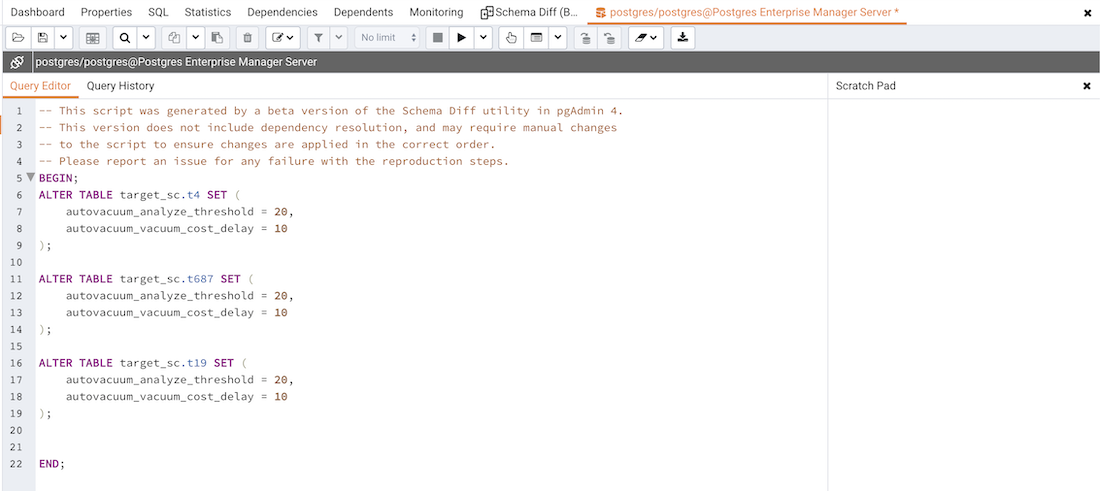
Task: Open a SQL file with the folder icon
Action: click(x=18, y=38)
